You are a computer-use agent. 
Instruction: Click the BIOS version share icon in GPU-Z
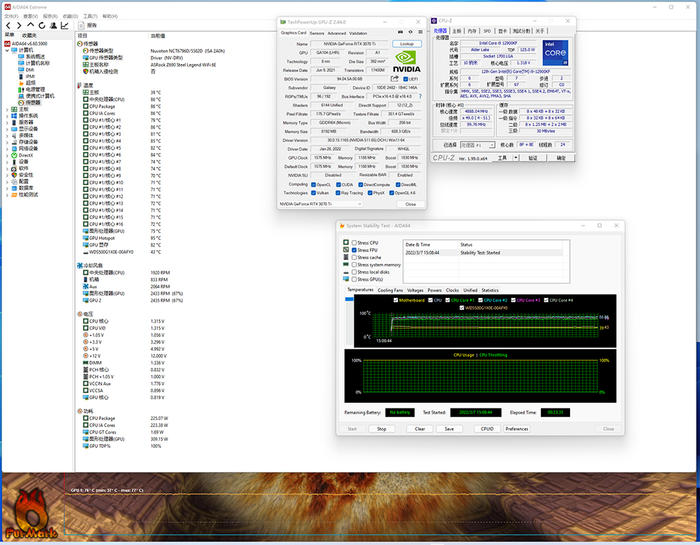pos(396,79)
